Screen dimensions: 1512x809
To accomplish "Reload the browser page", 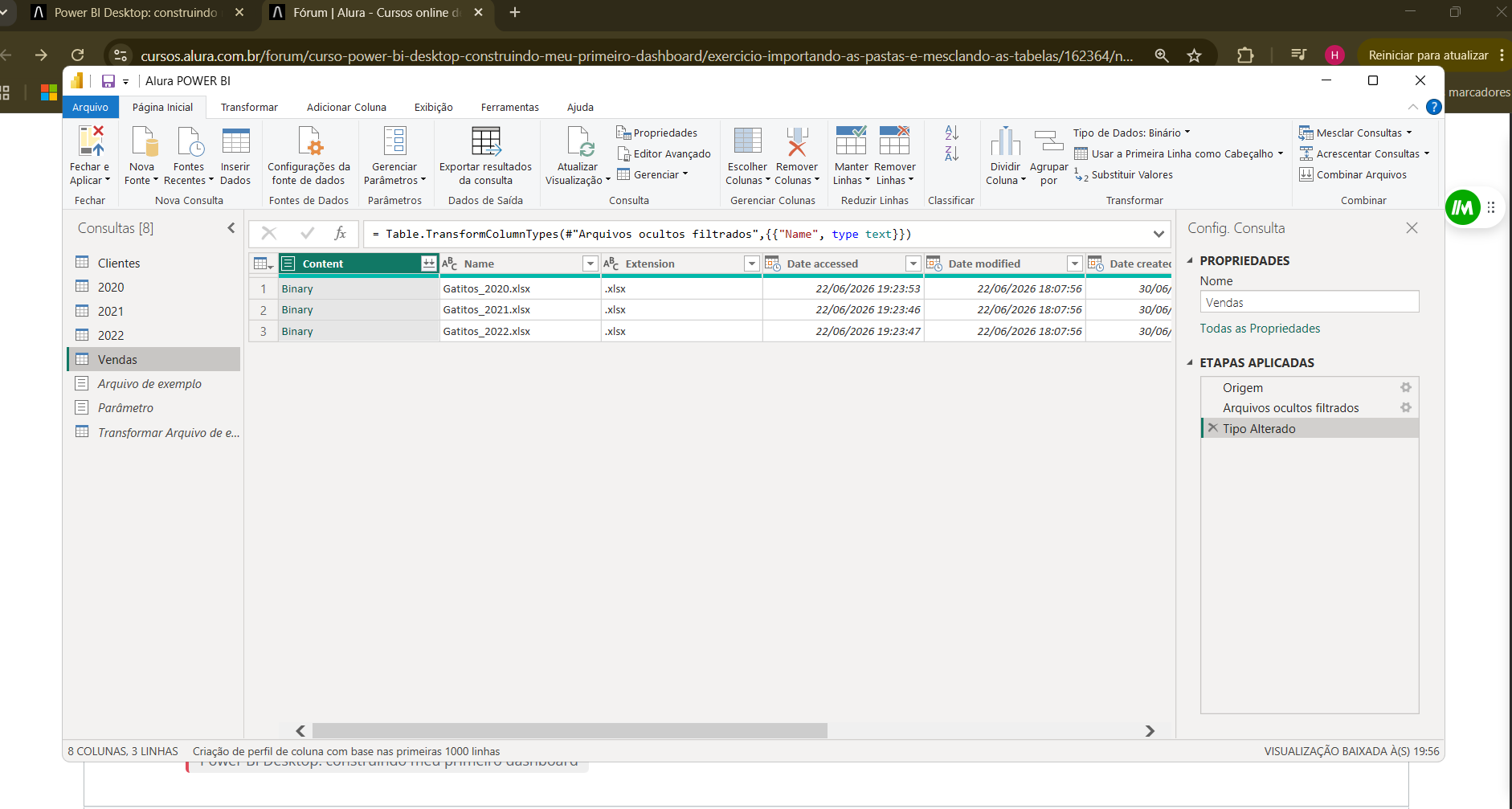I will coord(78,55).
